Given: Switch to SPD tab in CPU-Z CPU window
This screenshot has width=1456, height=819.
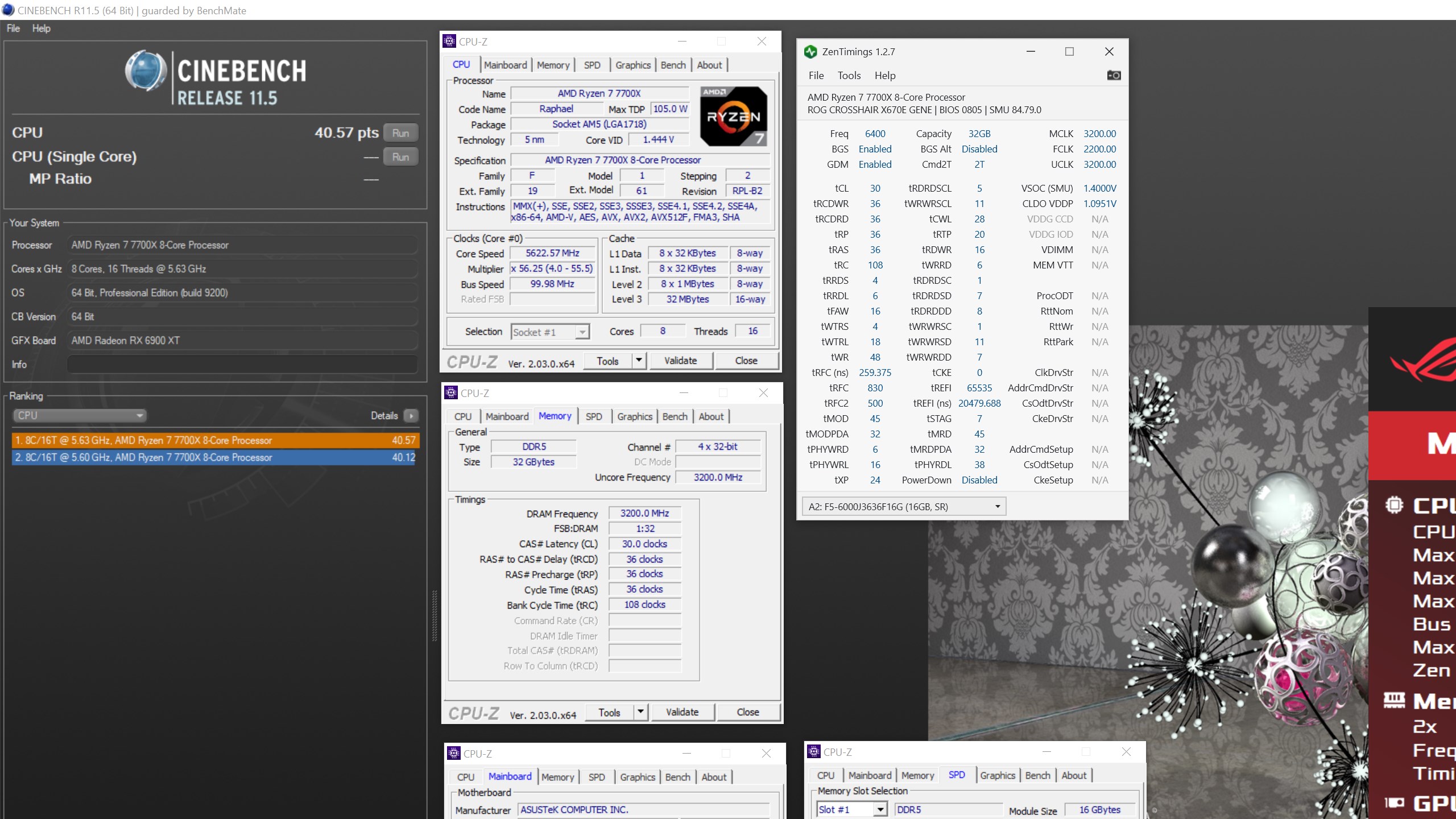Looking at the screenshot, I should pos(592,65).
